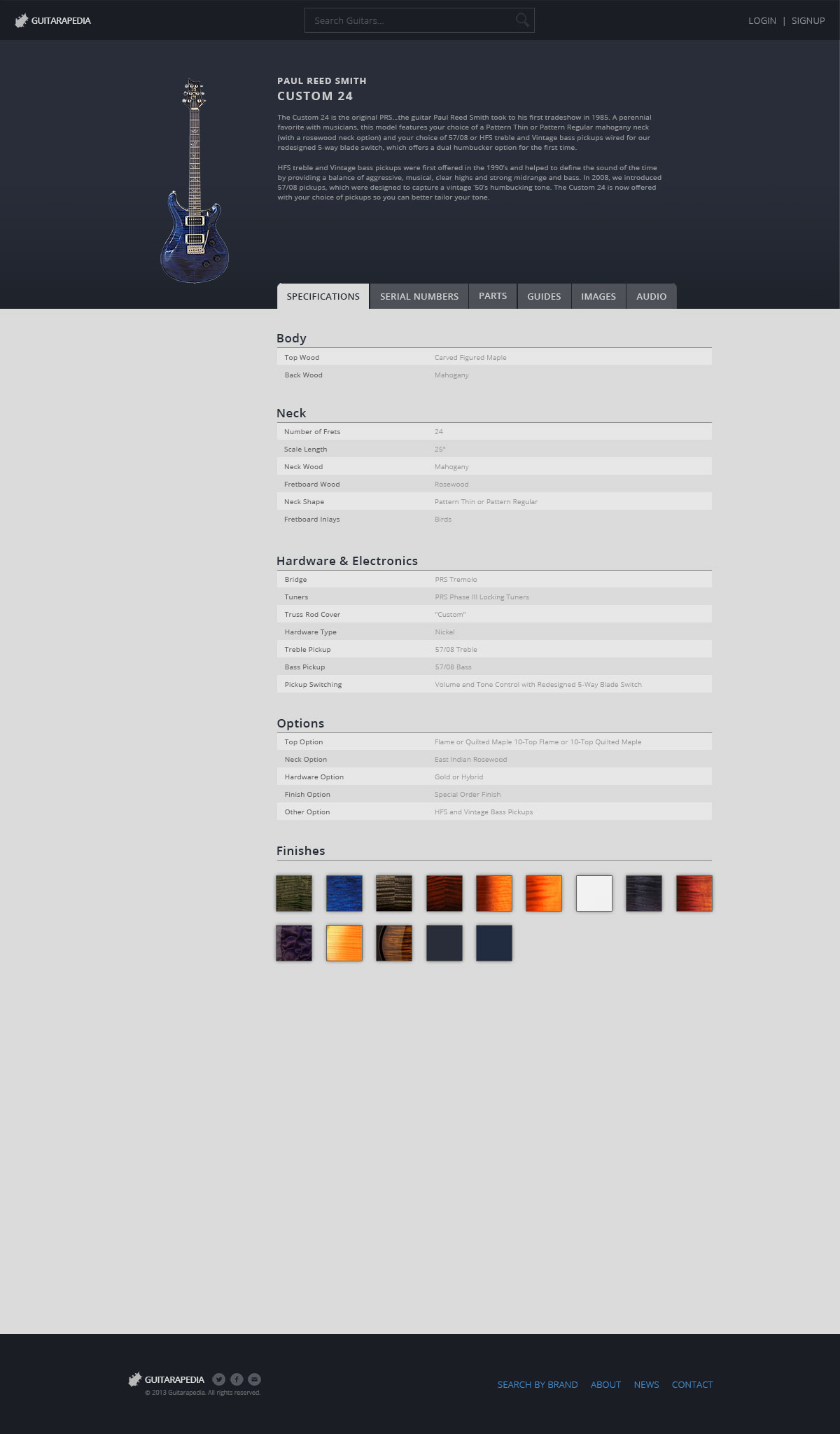This screenshot has height=1434, width=840.
Task: Click the 'Fretboard Wood' row label
Action: [312, 485]
